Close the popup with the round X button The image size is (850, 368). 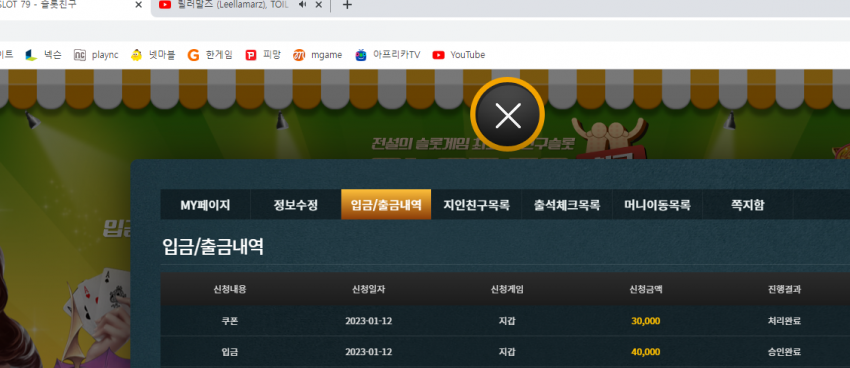[507, 115]
